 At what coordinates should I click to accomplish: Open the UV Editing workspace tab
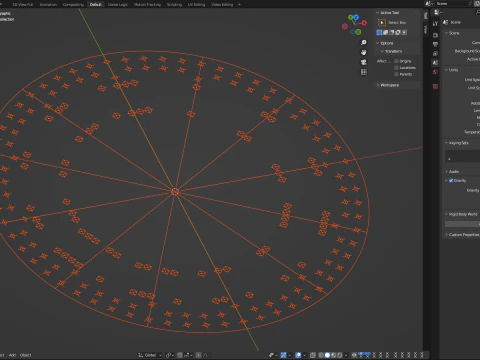click(x=196, y=4)
